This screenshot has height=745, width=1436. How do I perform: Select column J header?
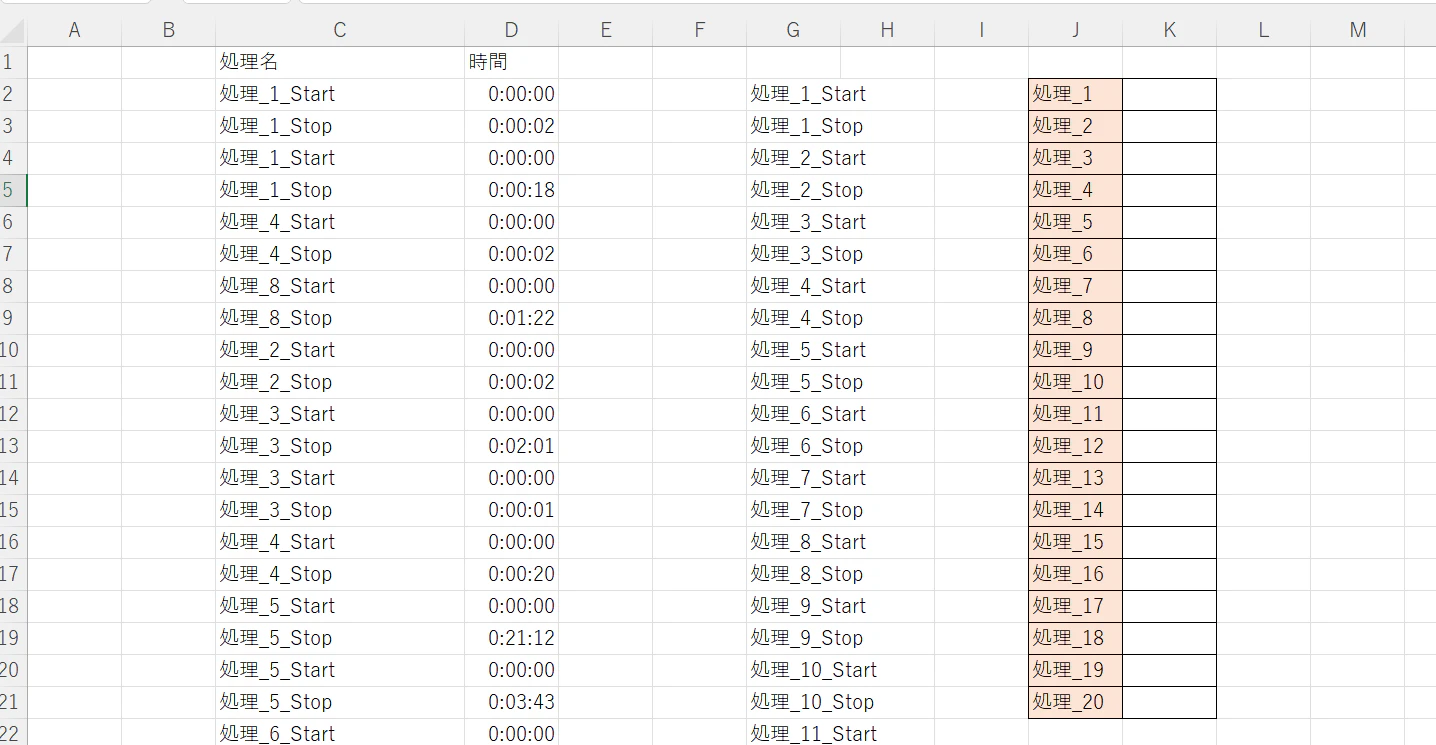[x=1075, y=30]
